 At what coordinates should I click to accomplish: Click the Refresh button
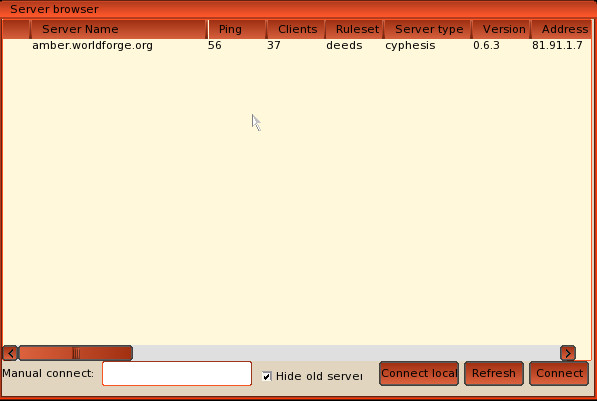click(x=494, y=374)
